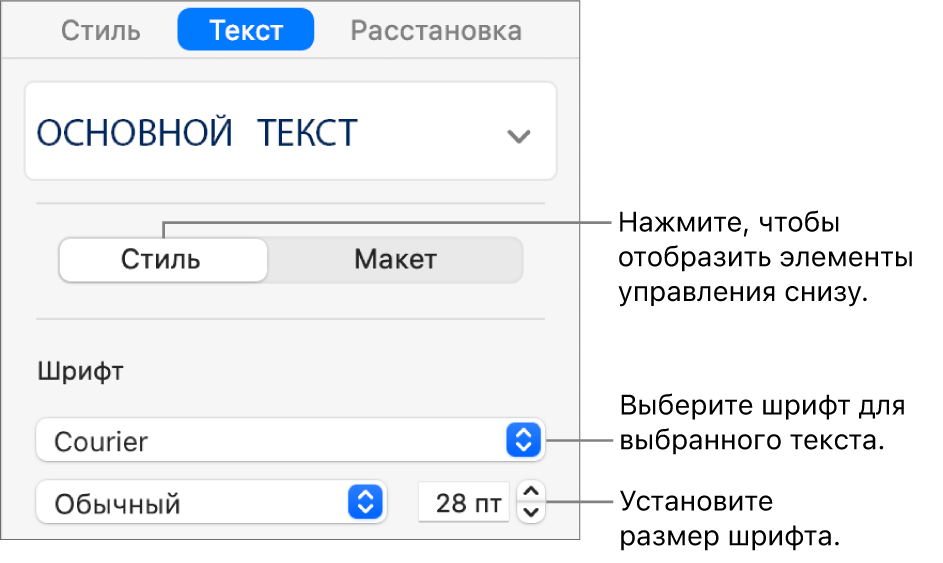This screenshot has height=563, width=943.
Task: Select the Стиль segment button
Action: 163,260
